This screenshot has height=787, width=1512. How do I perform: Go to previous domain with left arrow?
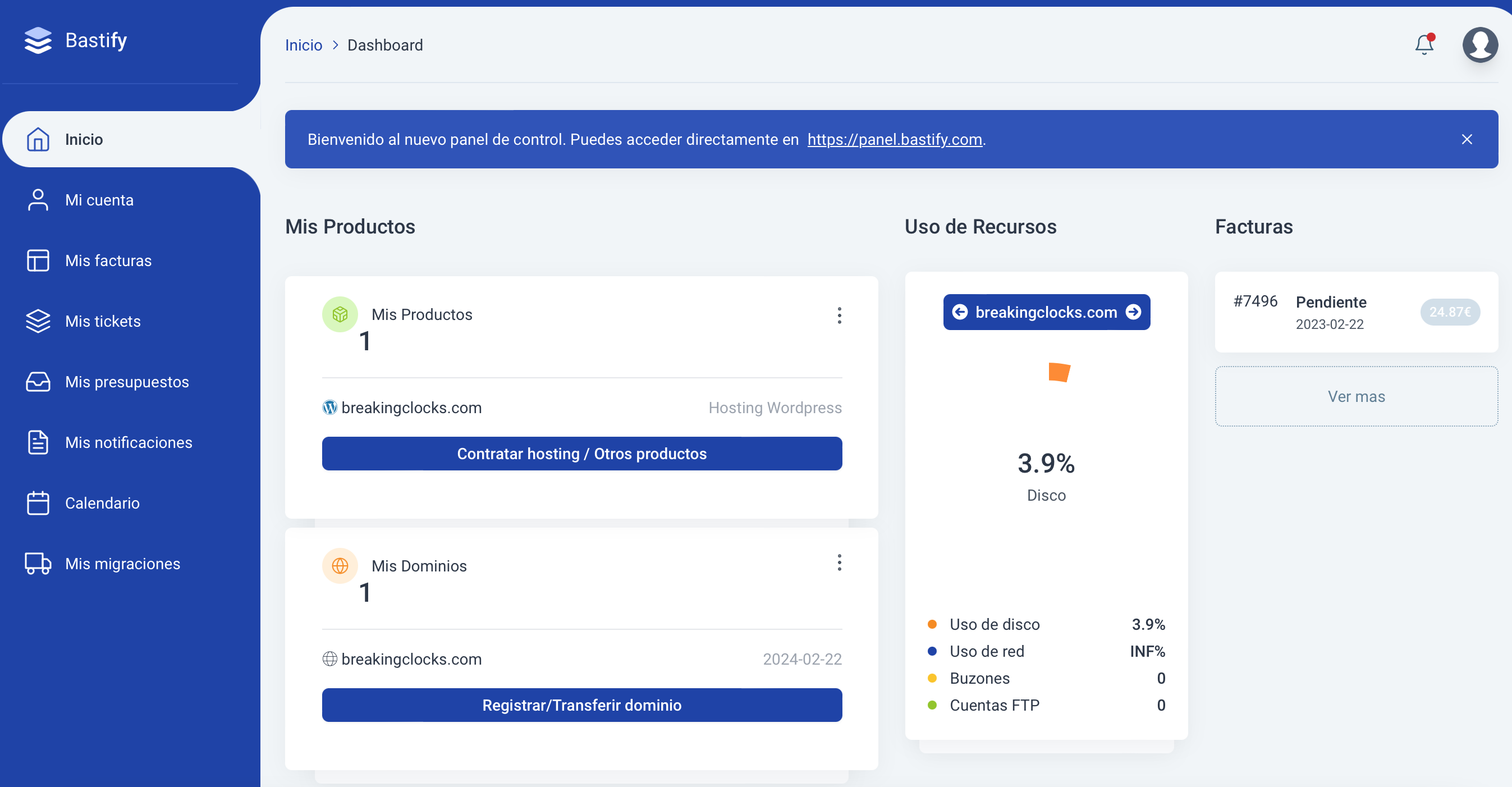point(960,312)
